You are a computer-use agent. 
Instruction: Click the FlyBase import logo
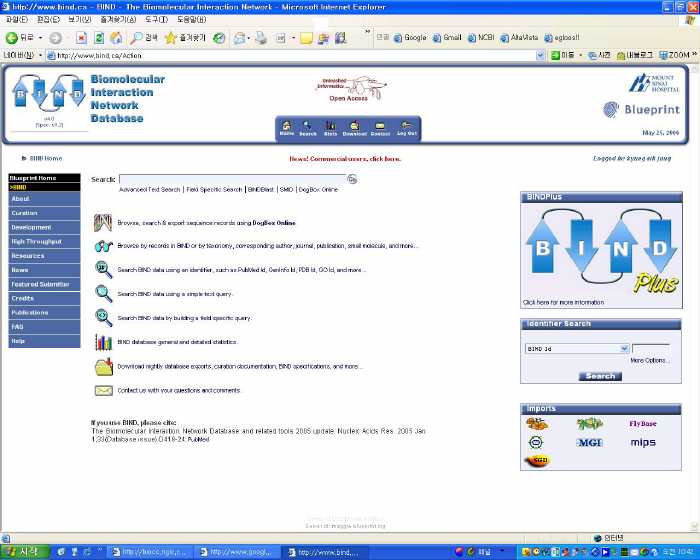[x=643, y=424]
